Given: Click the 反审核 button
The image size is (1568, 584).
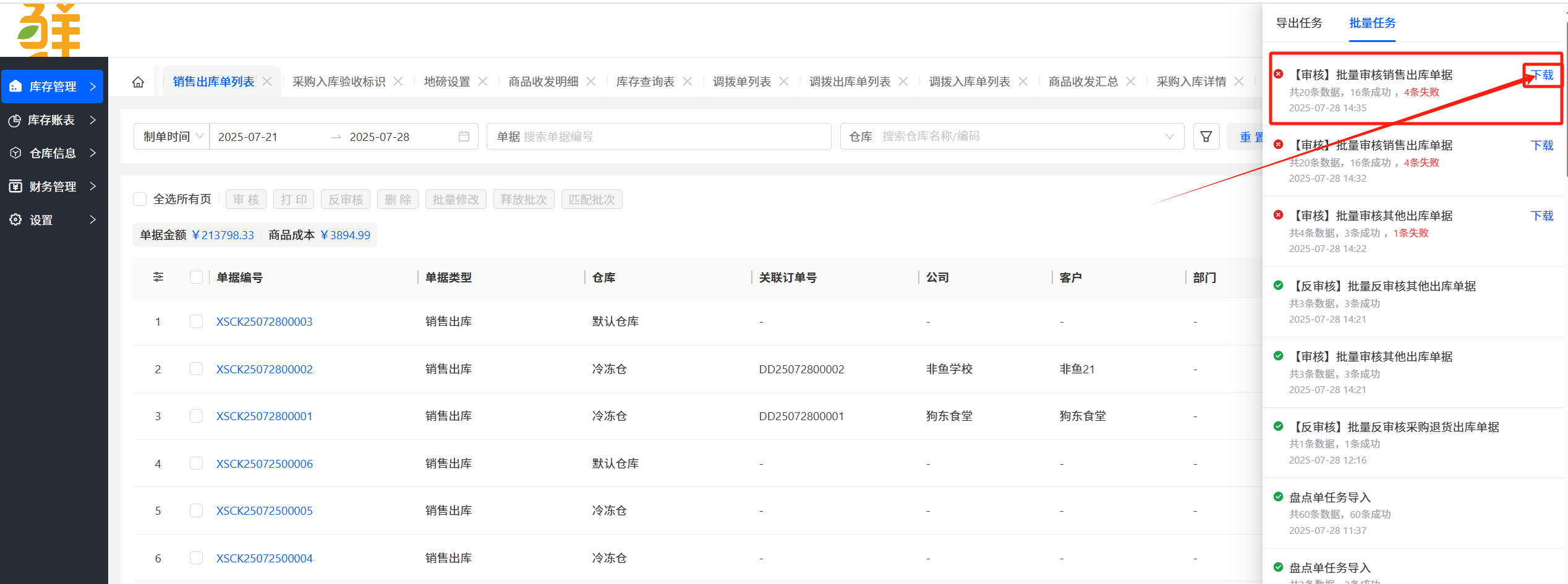Looking at the screenshot, I should click(346, 200).
